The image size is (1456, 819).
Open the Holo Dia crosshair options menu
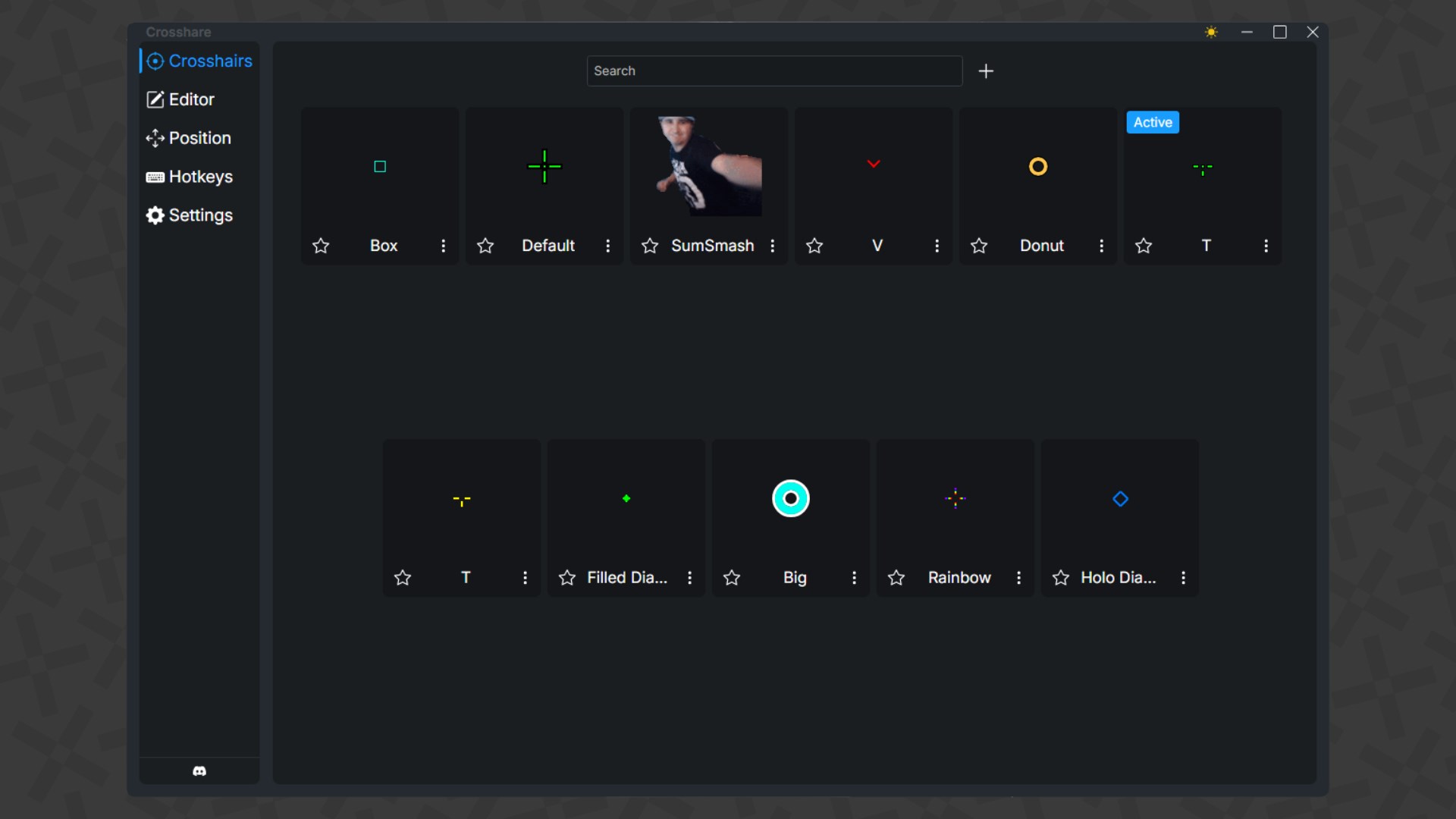pyautogui.click(x=1183, y=577)
